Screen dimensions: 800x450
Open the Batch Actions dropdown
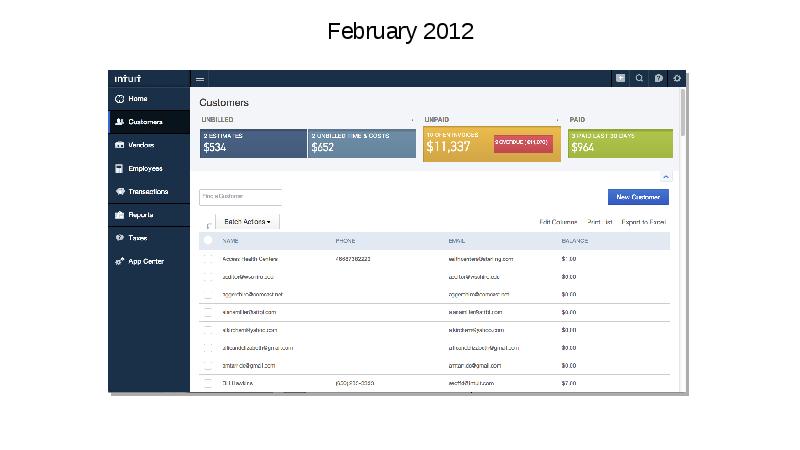(247, 222)
